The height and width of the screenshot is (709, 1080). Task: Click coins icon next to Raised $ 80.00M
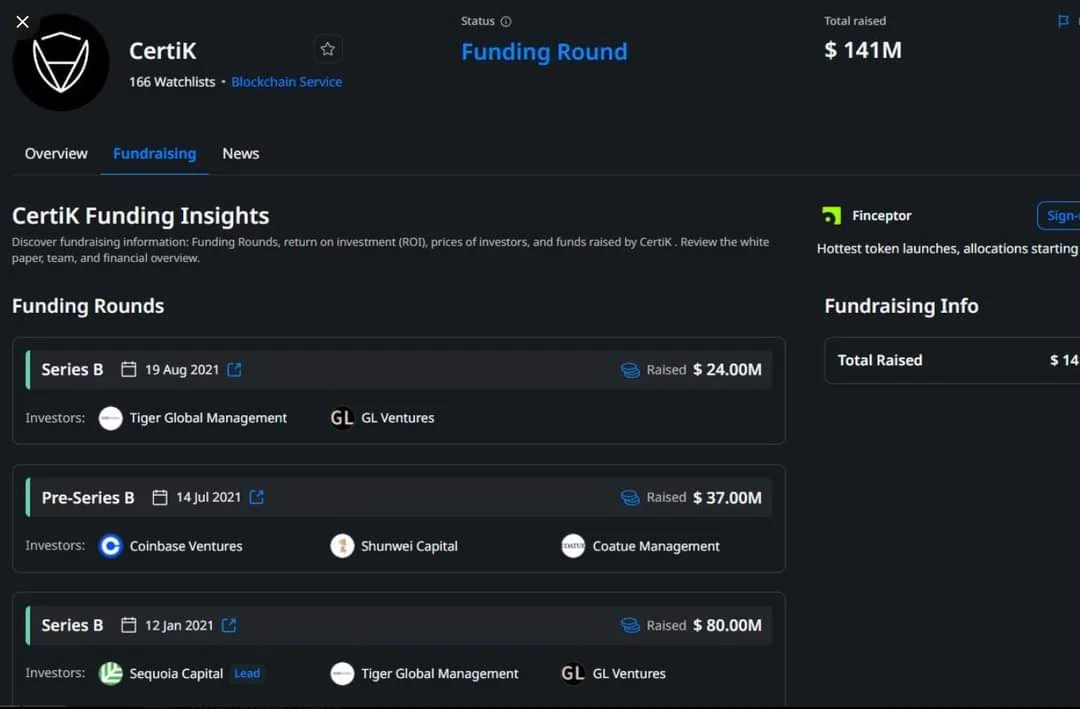click(630, 625)
